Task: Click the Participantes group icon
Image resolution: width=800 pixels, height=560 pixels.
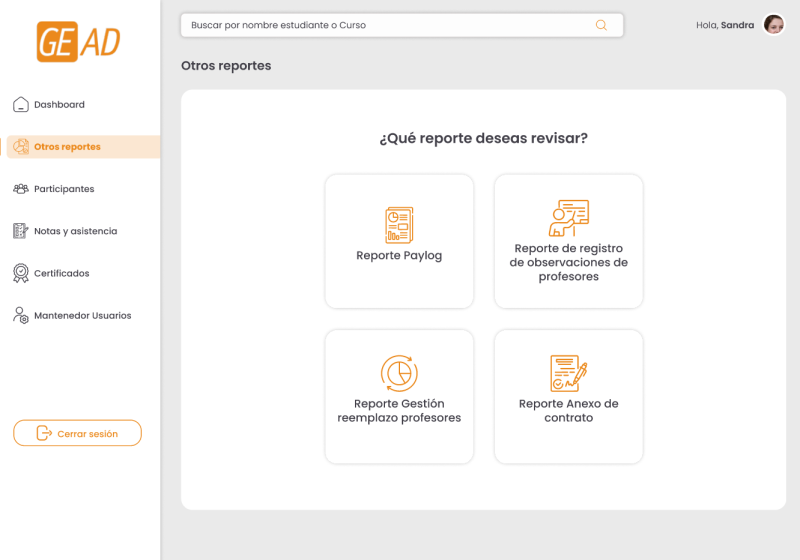Action: (x=20, y=189)
